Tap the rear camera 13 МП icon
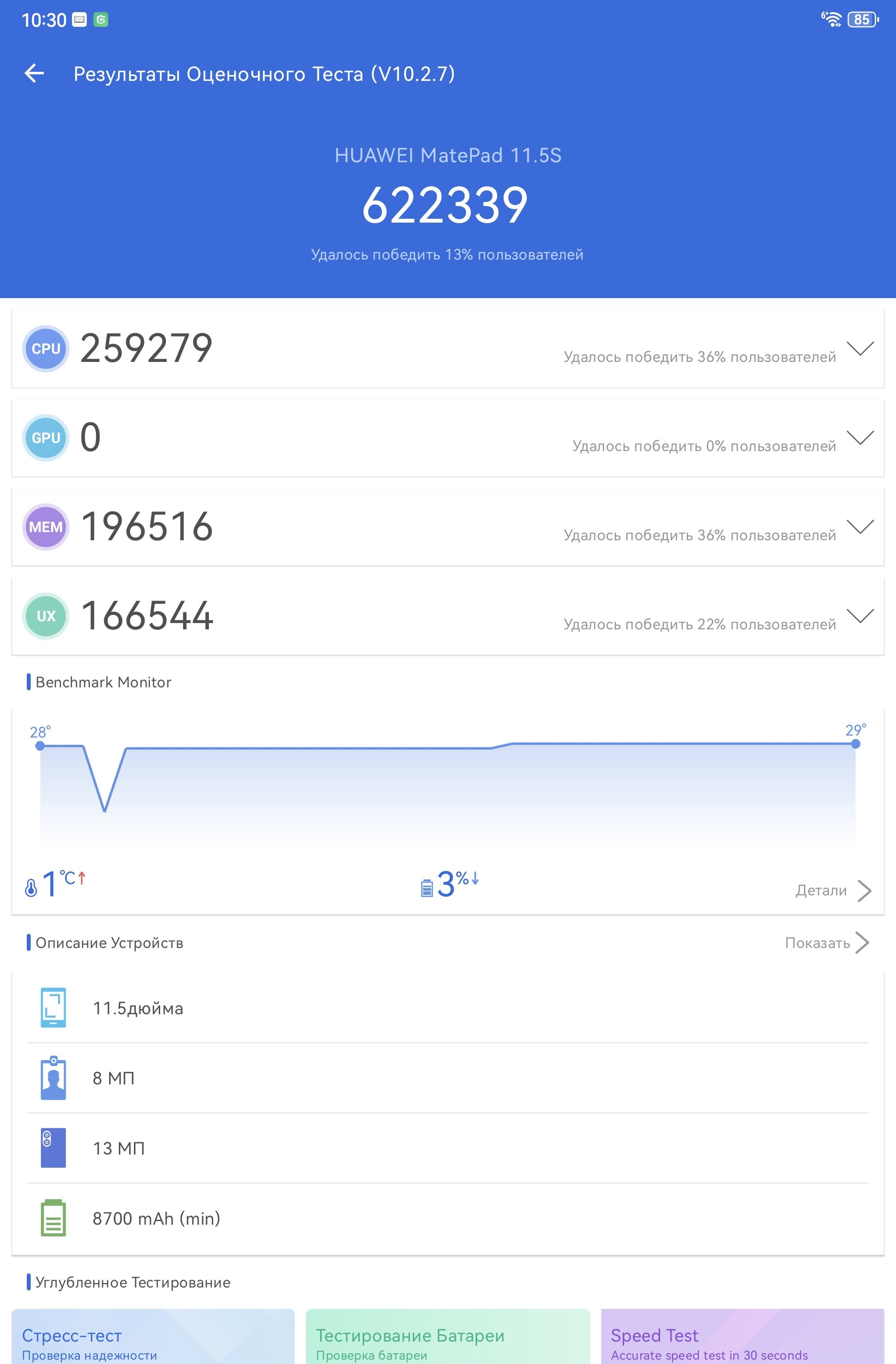The image size is (896, 1364). [x=53, y=1148]
